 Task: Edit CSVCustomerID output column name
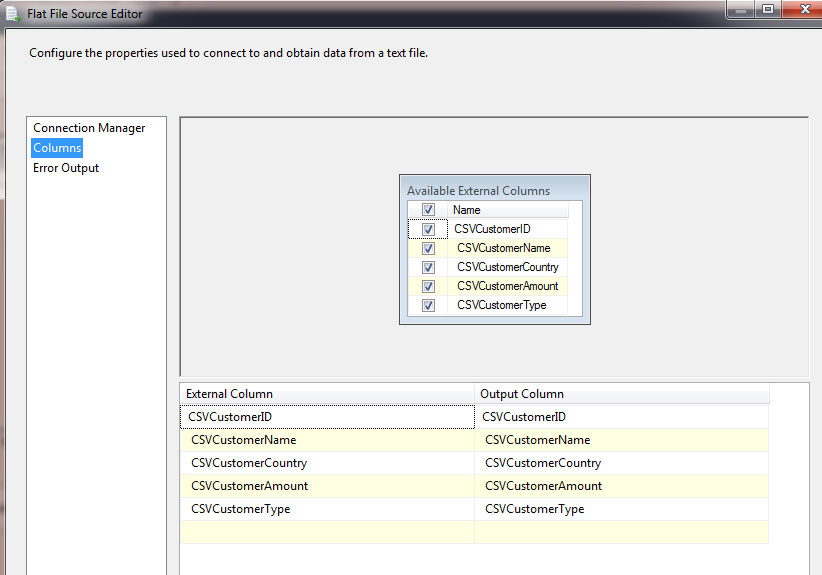pos(621,417)
